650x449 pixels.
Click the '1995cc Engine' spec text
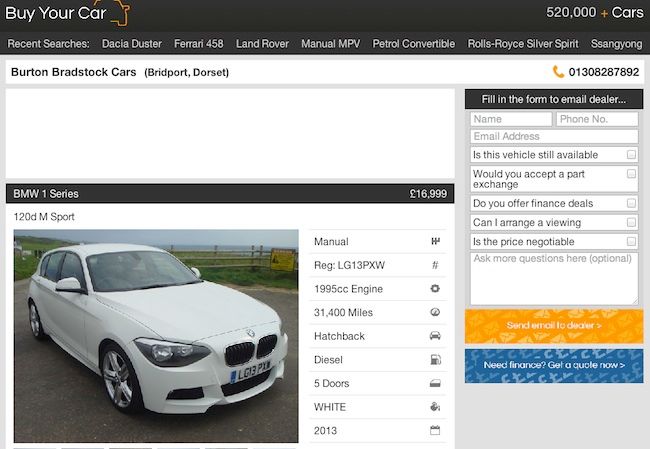tap(348, 289)
